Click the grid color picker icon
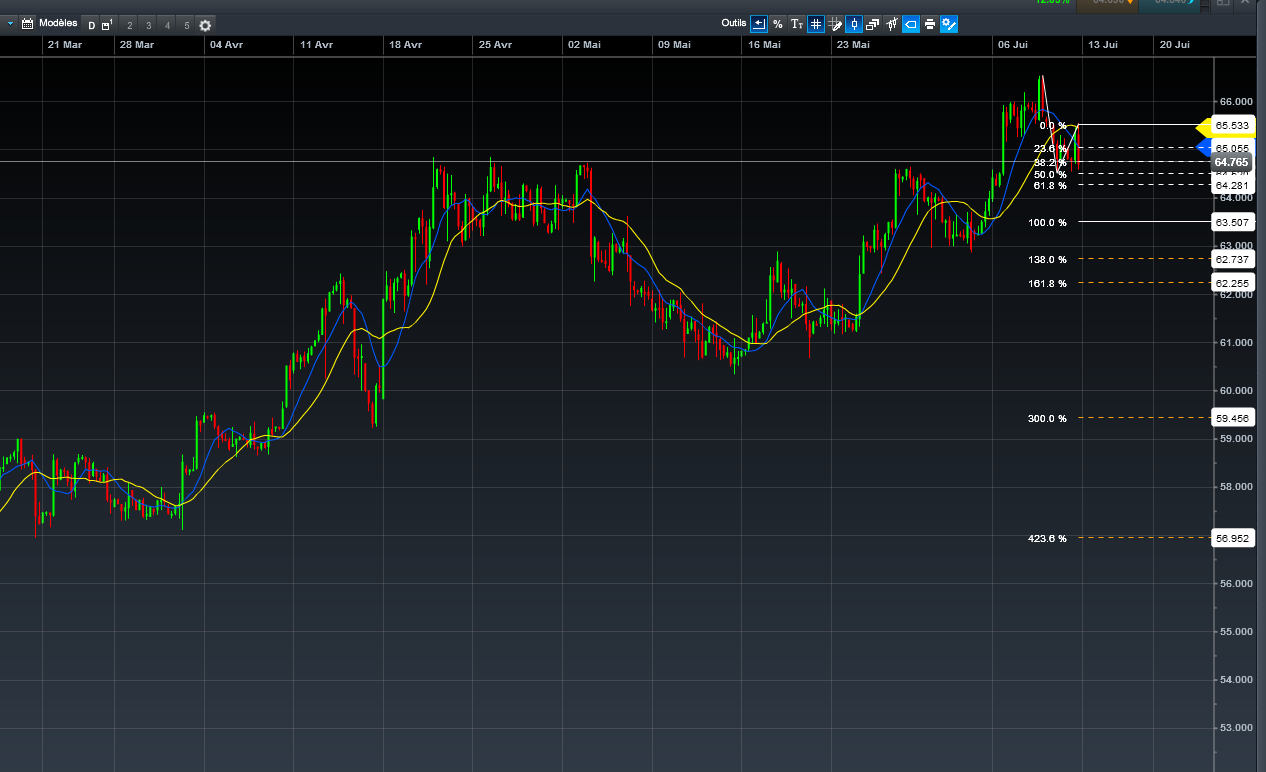 click(x=835, y=24)
